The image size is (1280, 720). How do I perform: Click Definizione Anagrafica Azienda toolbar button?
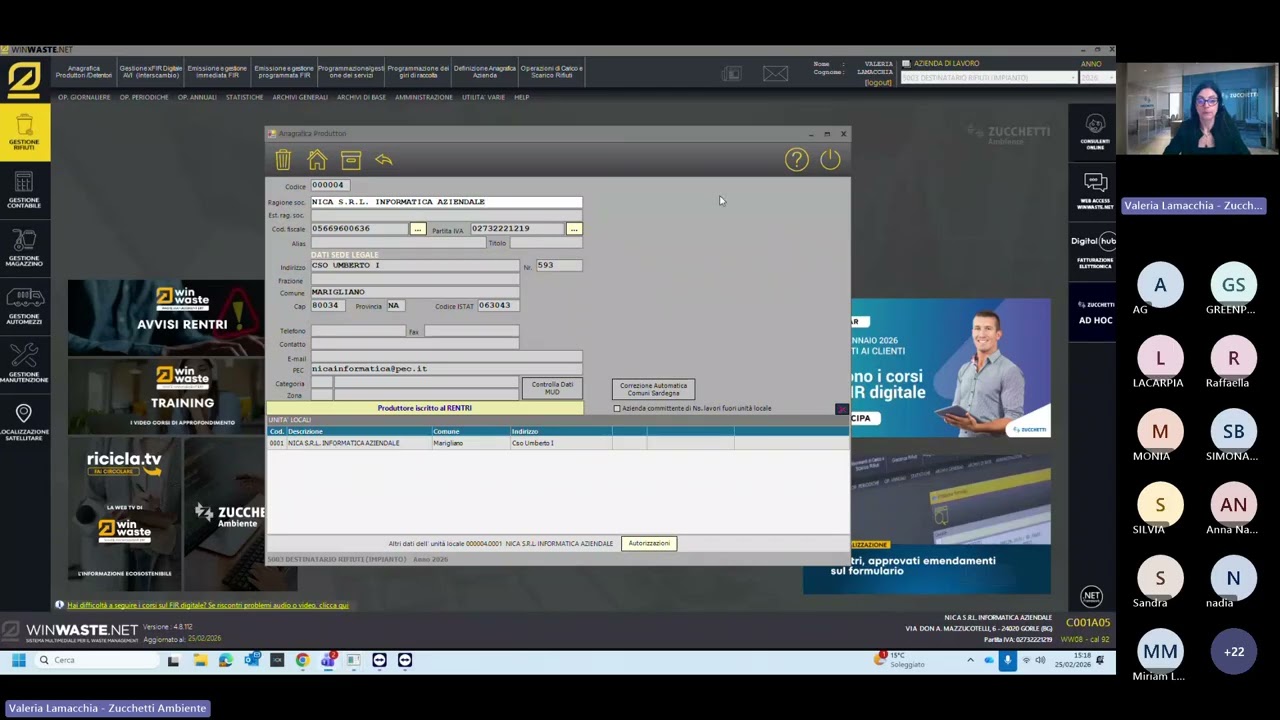coord(485,72)
